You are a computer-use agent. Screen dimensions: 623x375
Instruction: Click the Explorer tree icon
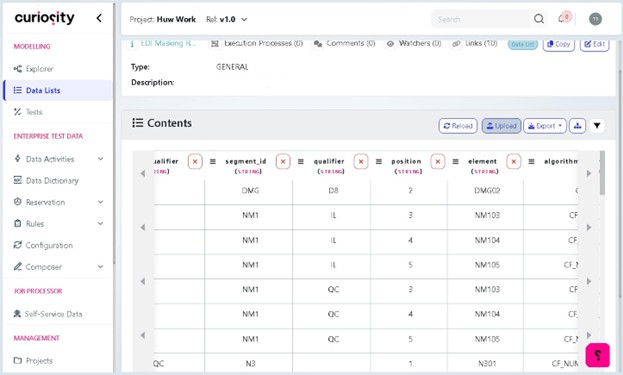point(17,69)
